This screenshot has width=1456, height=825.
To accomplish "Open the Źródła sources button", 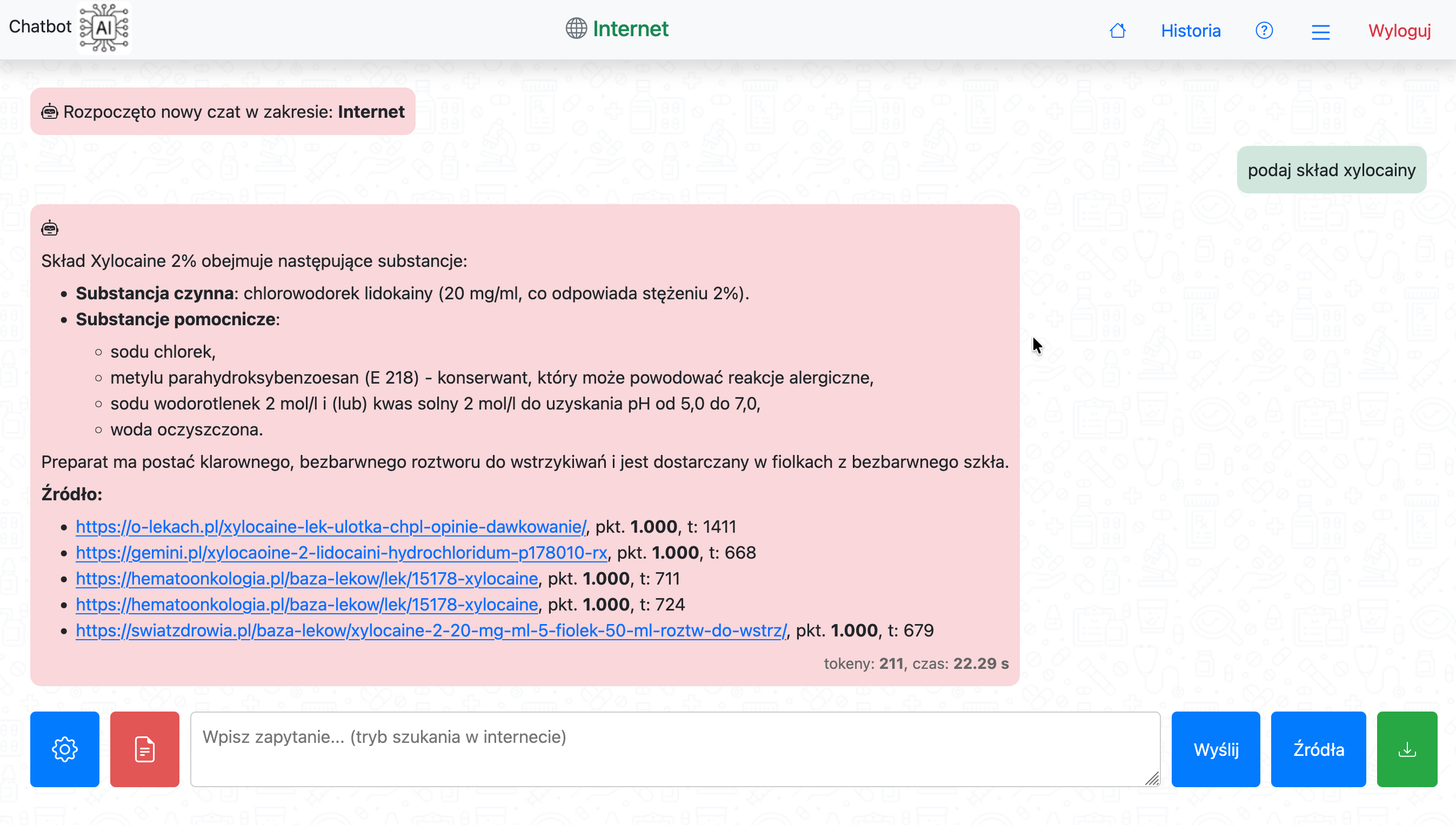I will 1318,749.
